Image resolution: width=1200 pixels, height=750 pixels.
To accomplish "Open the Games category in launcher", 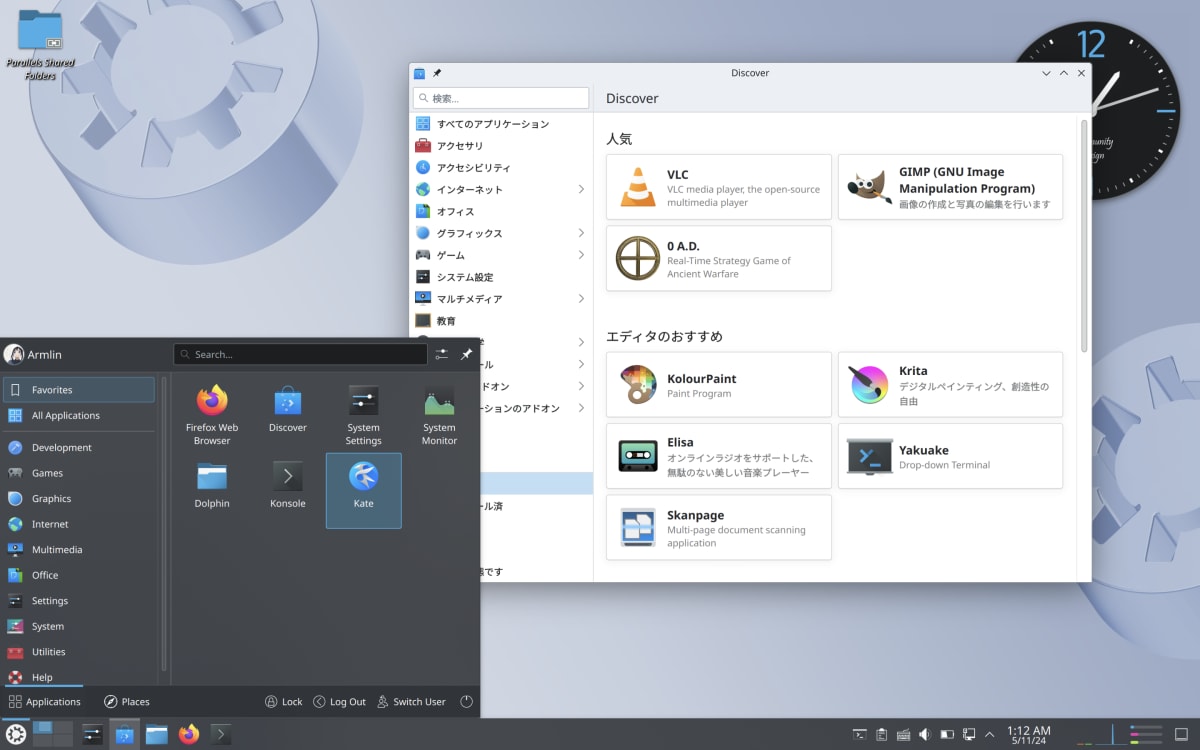I will click(x=79, y=473).
